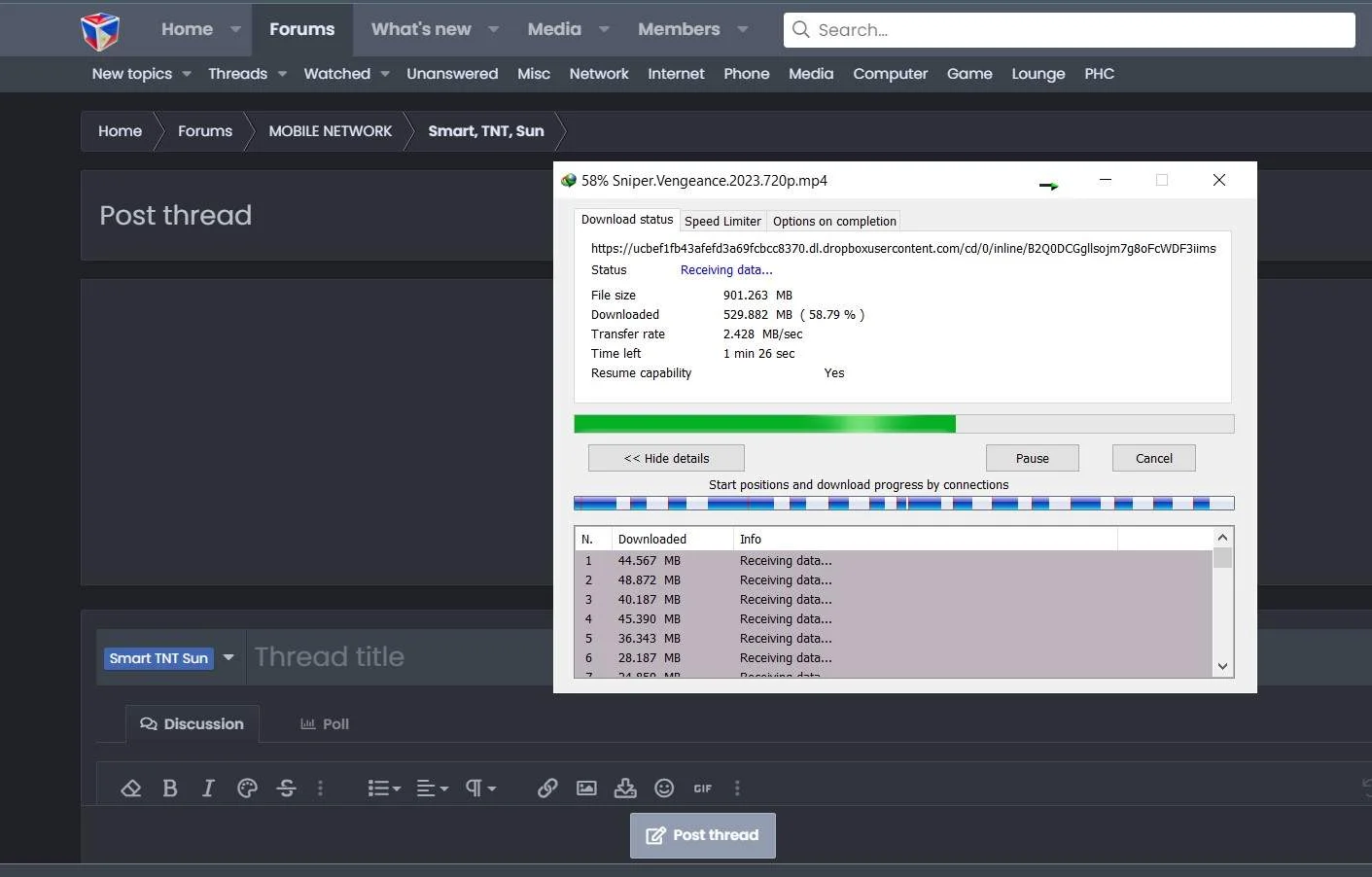Open the text color palette icon
This screenshot has height=877, width=1372.
[x=248, y=789]
